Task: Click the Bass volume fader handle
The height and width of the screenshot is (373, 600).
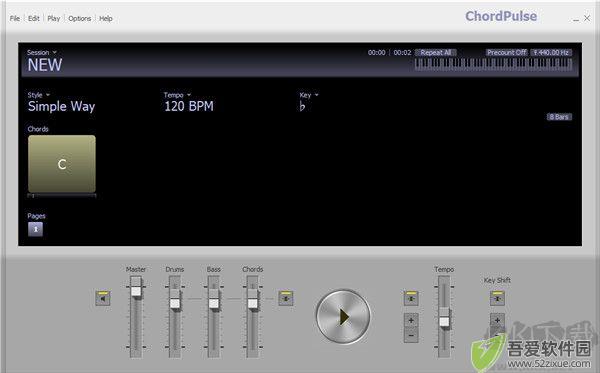Action: click(x=214, y=299)
